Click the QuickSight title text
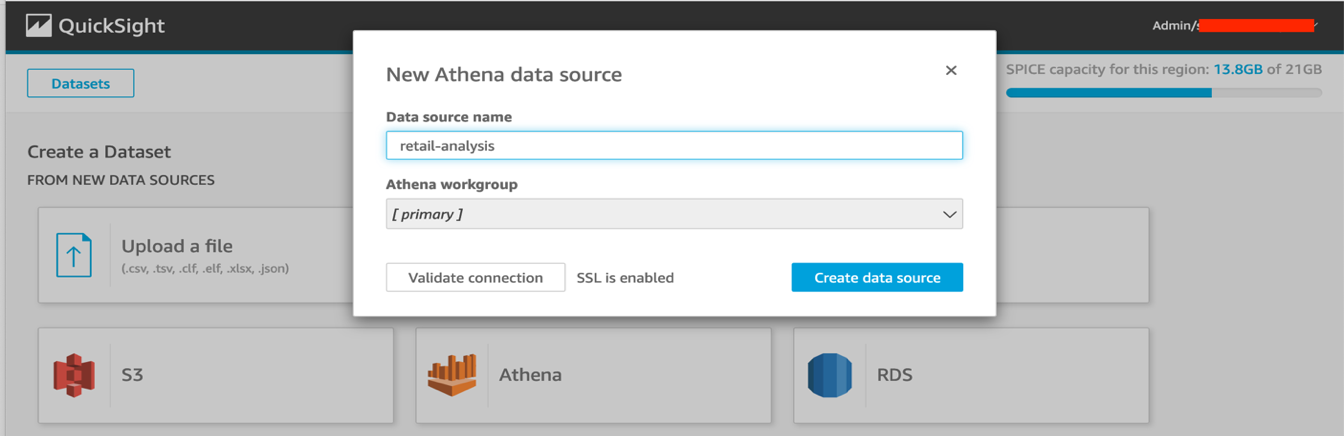The image size is (1344, 436). [112, 26]
